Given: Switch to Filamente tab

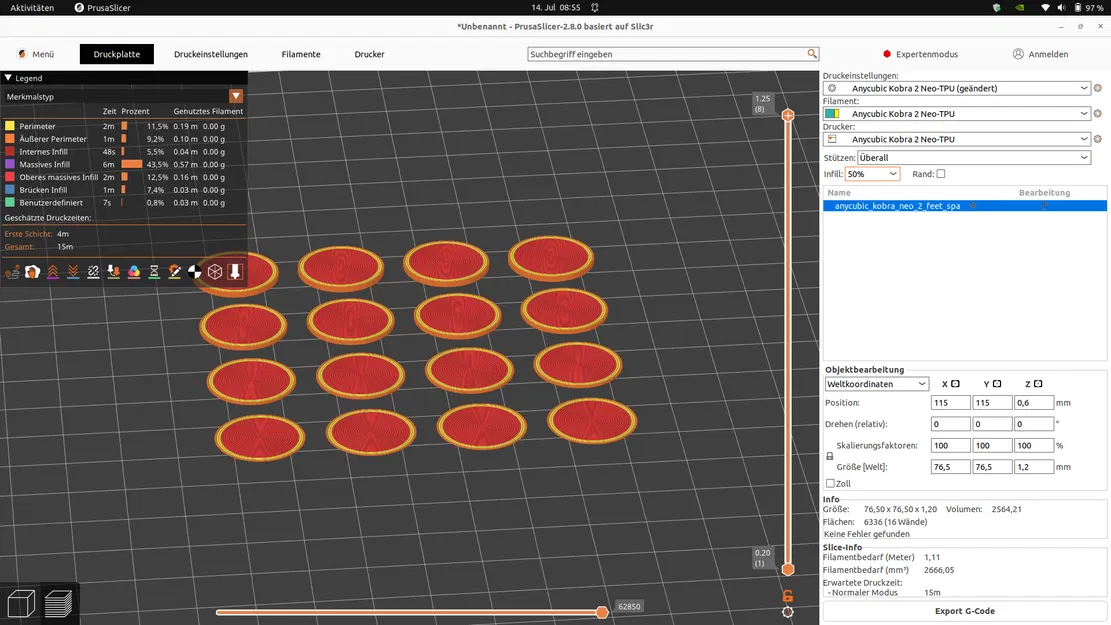Looking at the screenshot, I should click(x=301, y=54).
